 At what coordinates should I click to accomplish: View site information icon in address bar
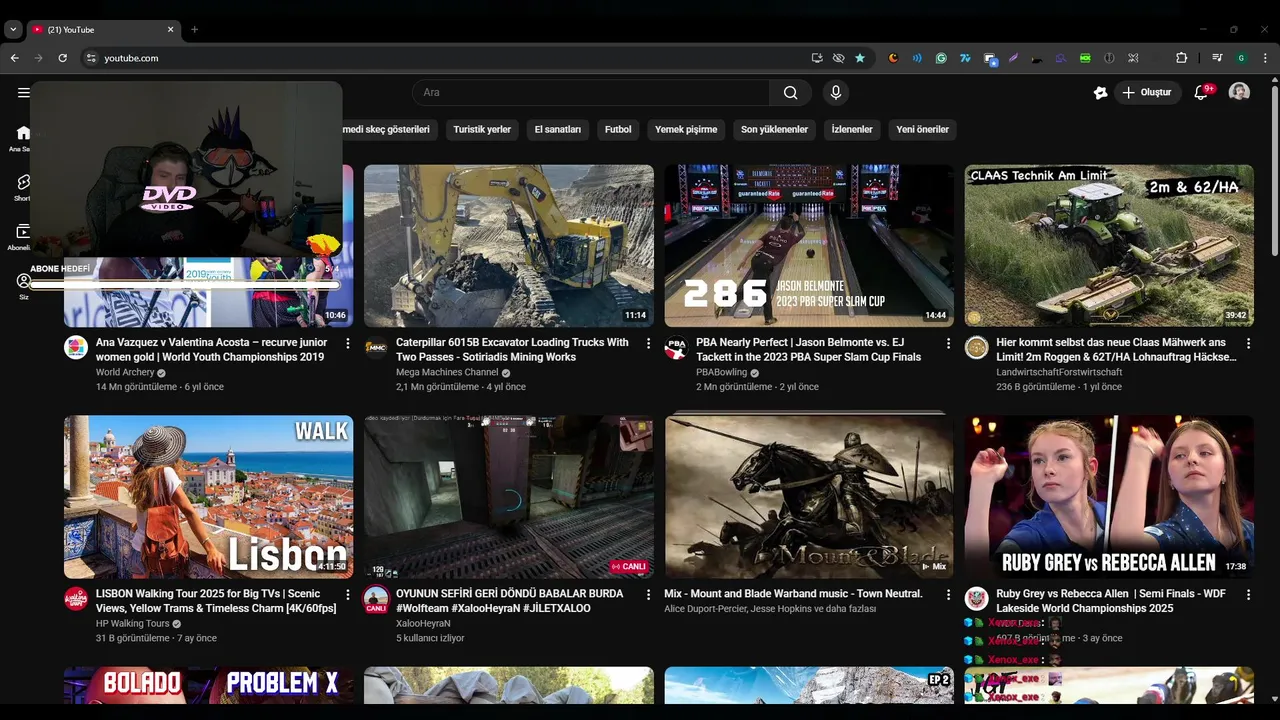pyautogui.click(x=91, y=58)
